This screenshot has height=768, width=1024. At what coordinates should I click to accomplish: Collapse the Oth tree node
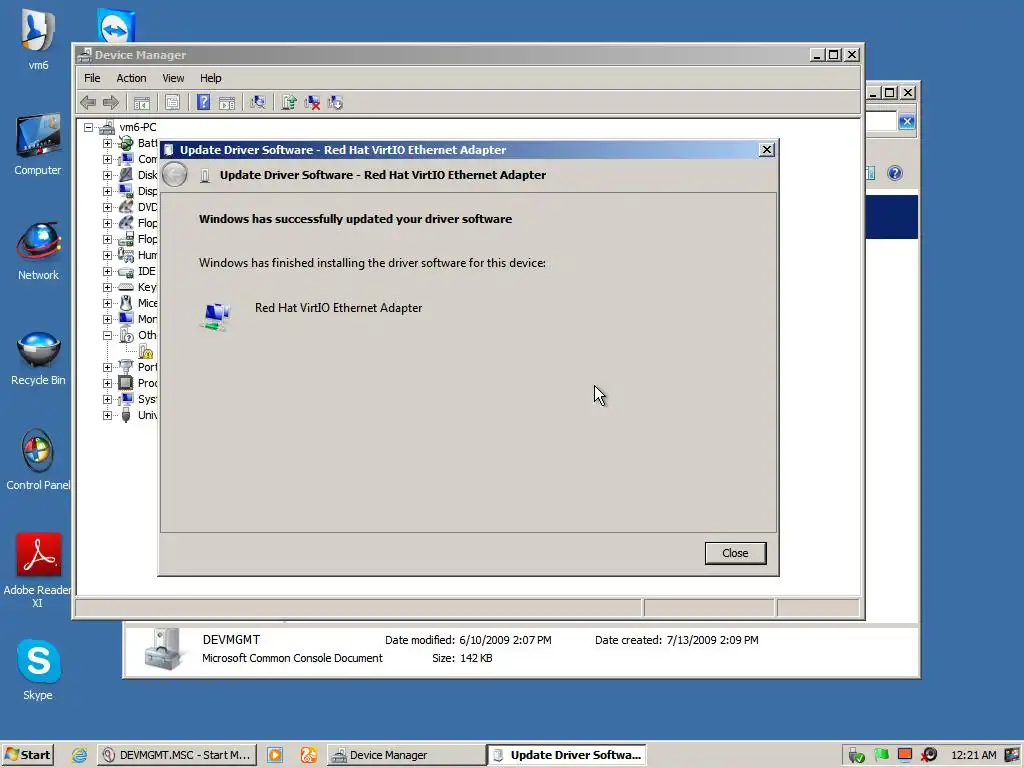click(107, 335)
